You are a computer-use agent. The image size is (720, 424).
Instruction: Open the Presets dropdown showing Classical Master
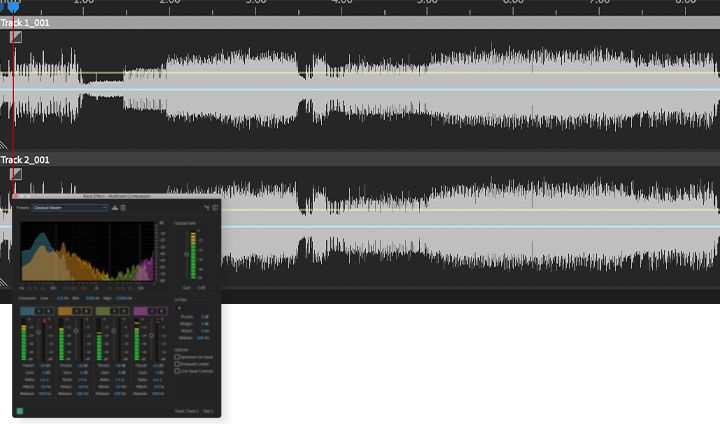tap(69, 208)
